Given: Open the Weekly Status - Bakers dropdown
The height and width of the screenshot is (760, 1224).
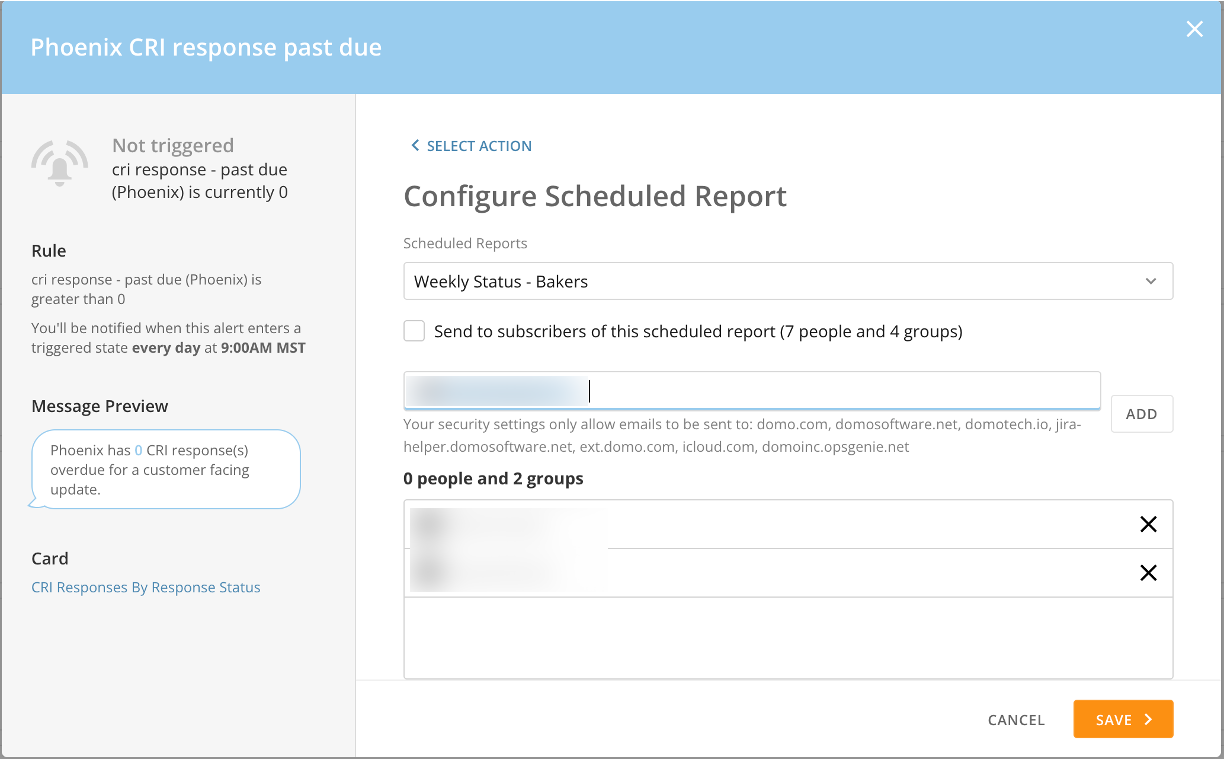Looking at the screenshot, I should 788,281.
